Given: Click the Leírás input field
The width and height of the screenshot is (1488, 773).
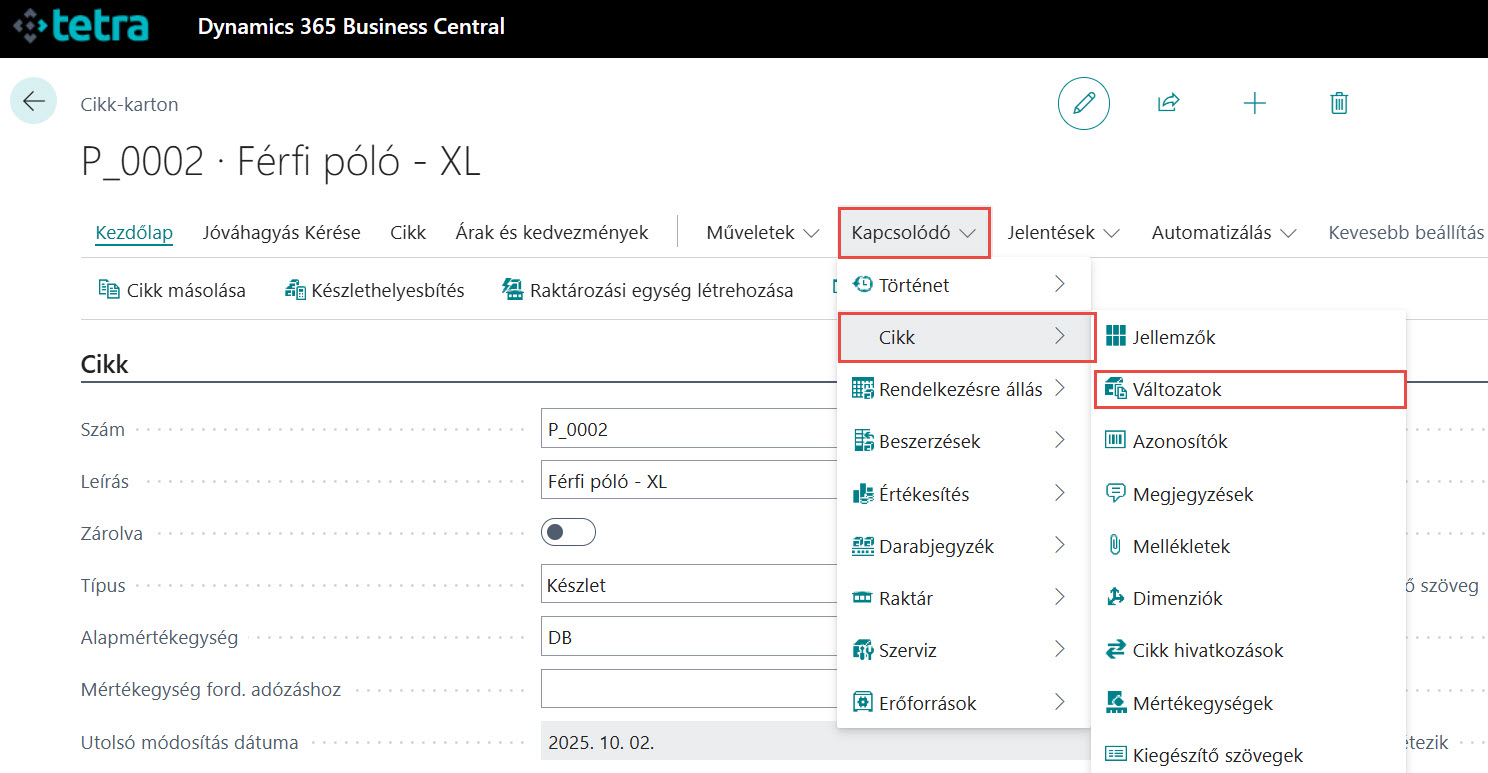Looking at the screenshot, I should [690, 481].
